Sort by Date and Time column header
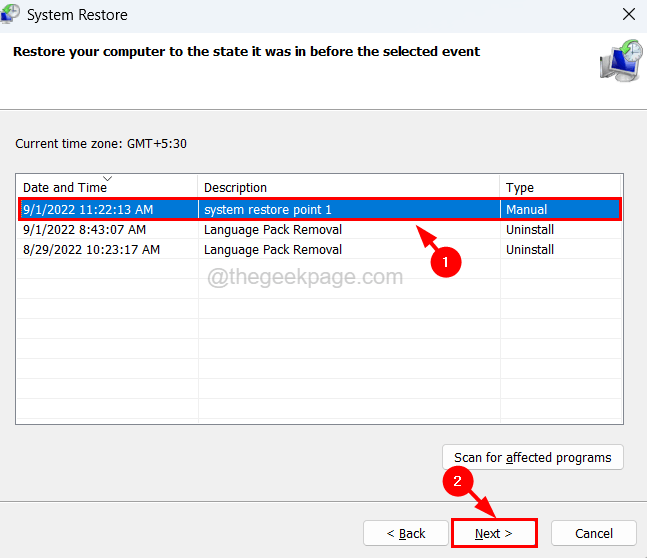Viewport: 647px width, 558px height. [x=62, y=187]
